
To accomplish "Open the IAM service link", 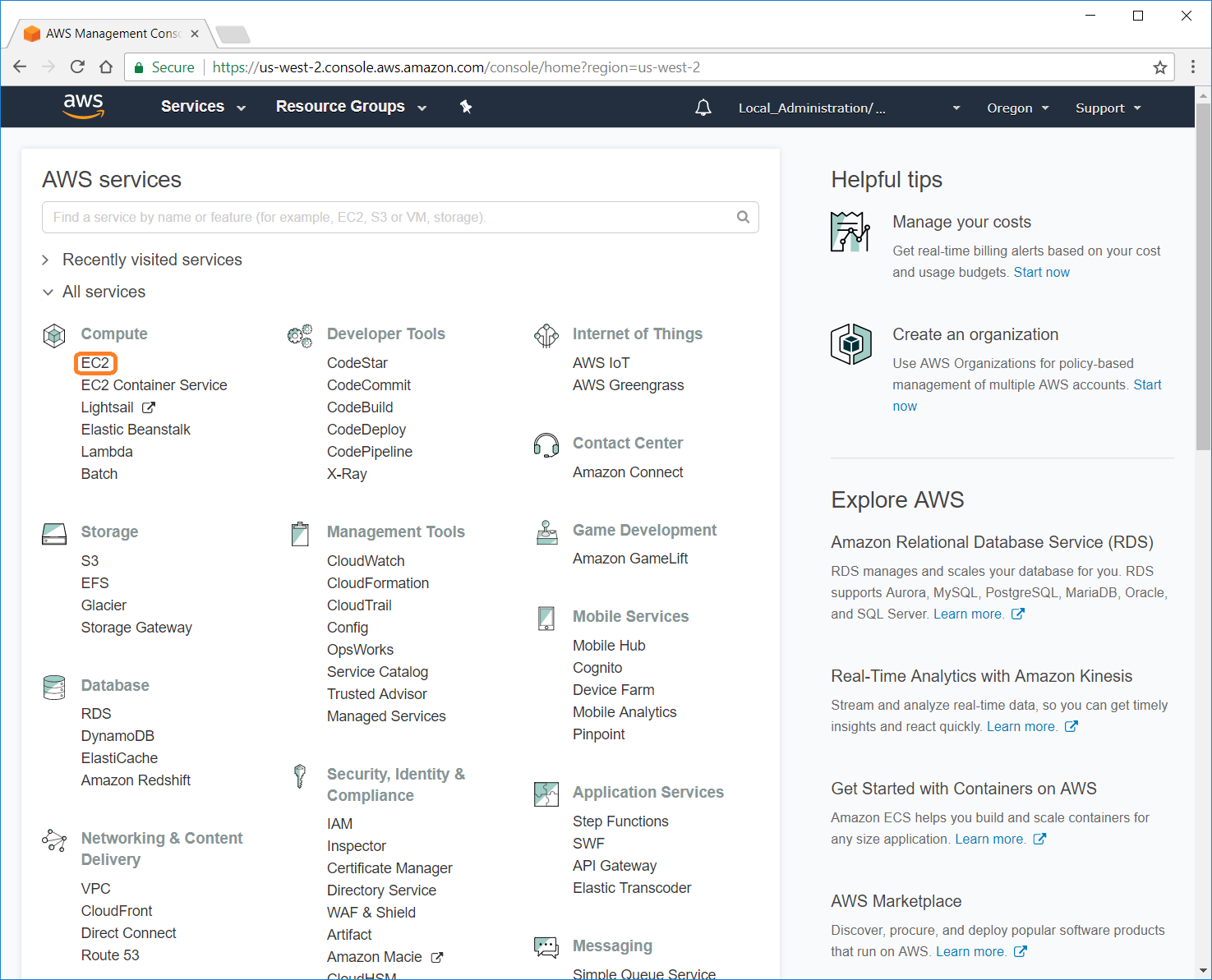I will 339,824.
